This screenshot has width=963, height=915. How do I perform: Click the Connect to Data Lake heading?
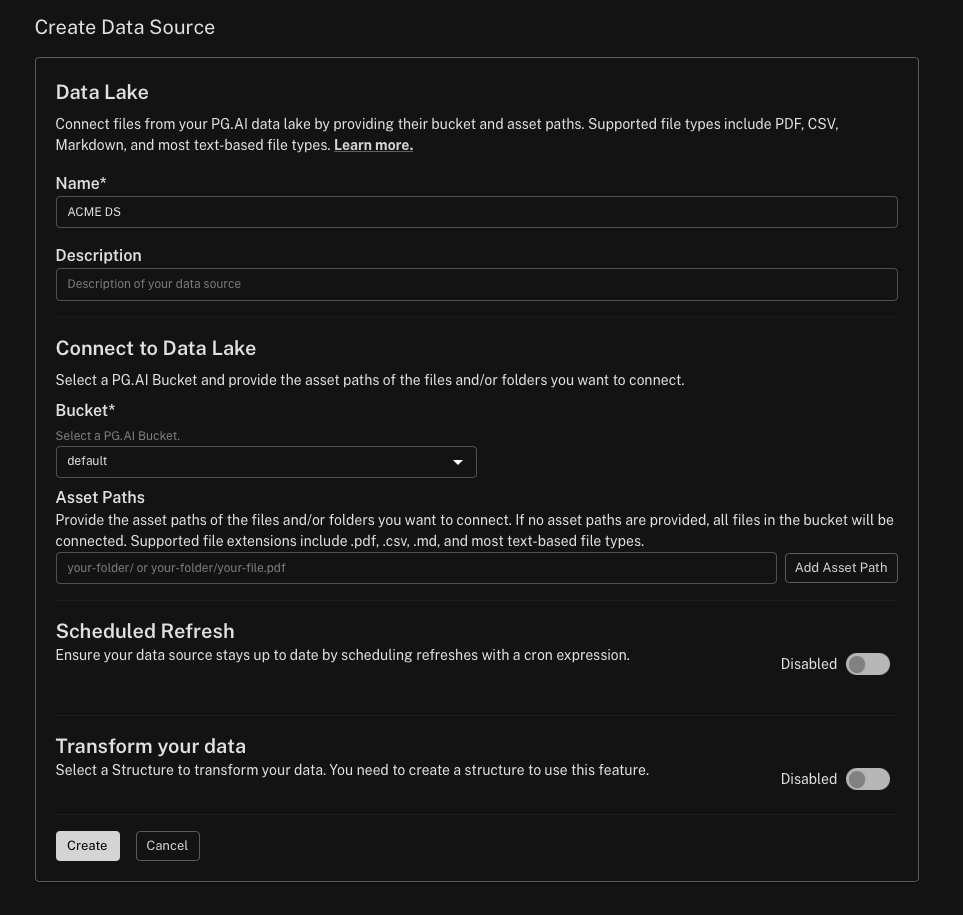pos(156,348)
